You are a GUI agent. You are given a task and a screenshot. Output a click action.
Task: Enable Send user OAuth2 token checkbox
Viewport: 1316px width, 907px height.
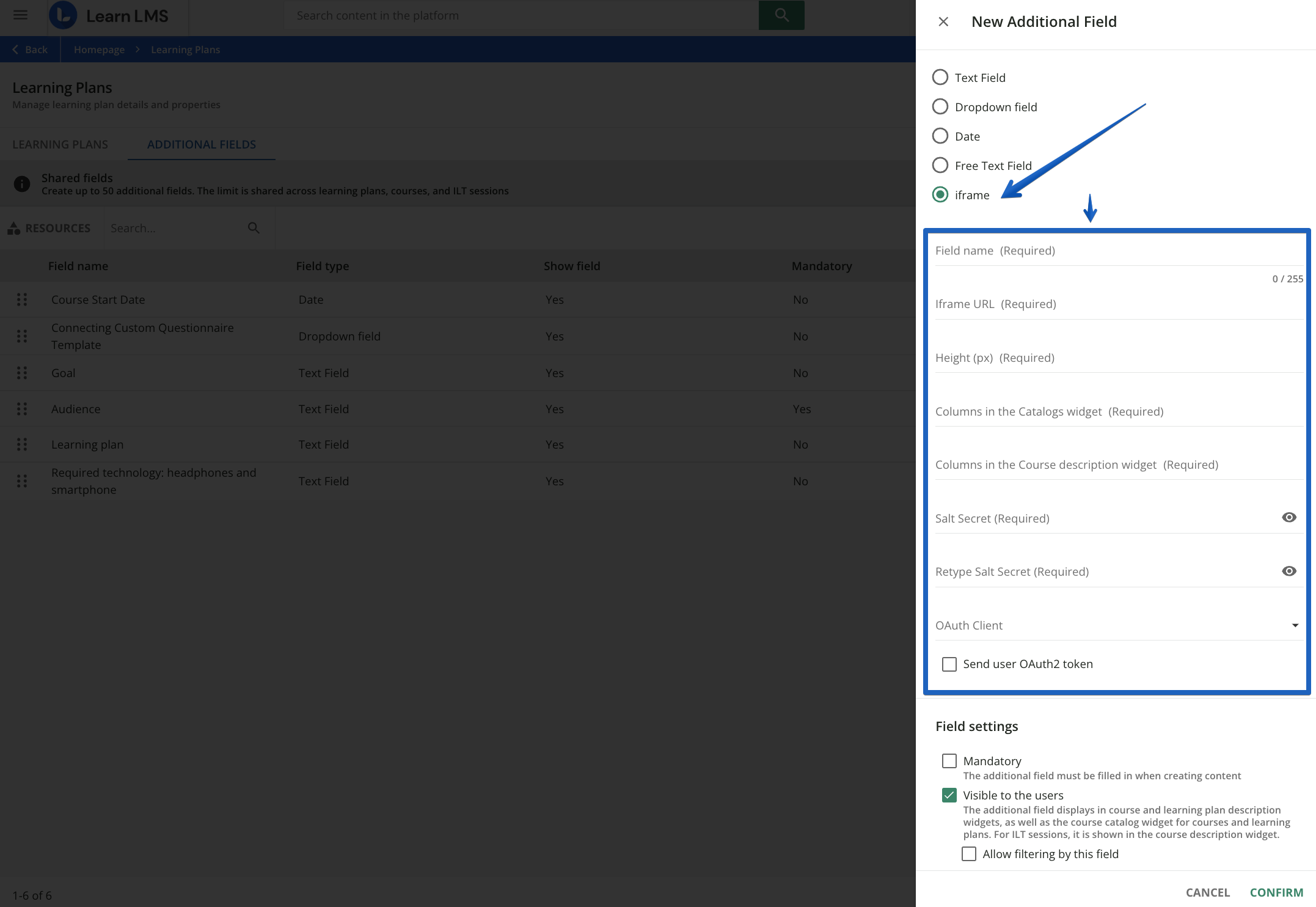click(949, 664)
